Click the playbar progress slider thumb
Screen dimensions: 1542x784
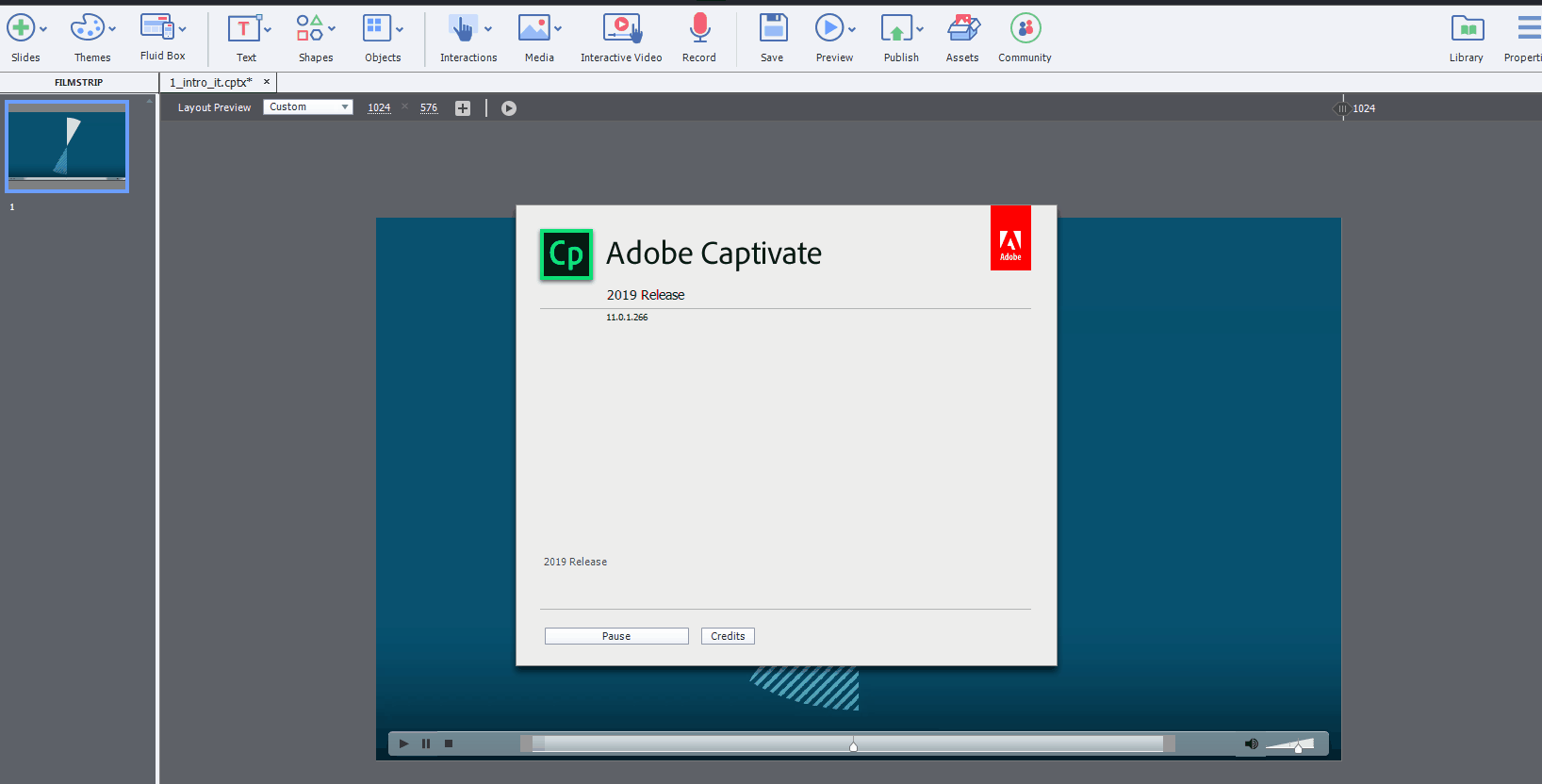853,746
